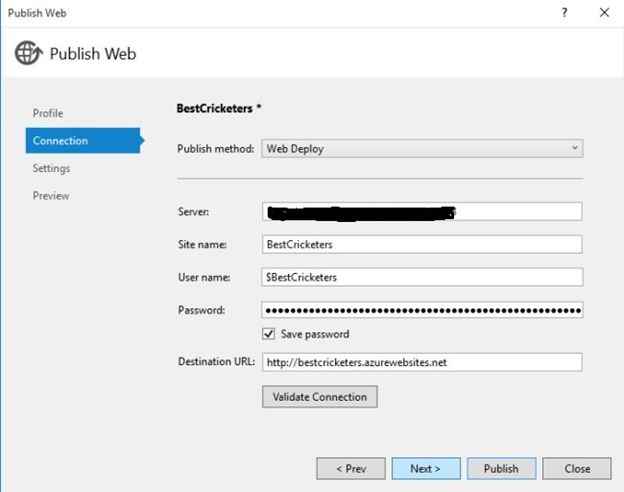This screenshot has height=492, width=624.
Task: Click the Publish Web globe icon
Action: click(28, 53)
